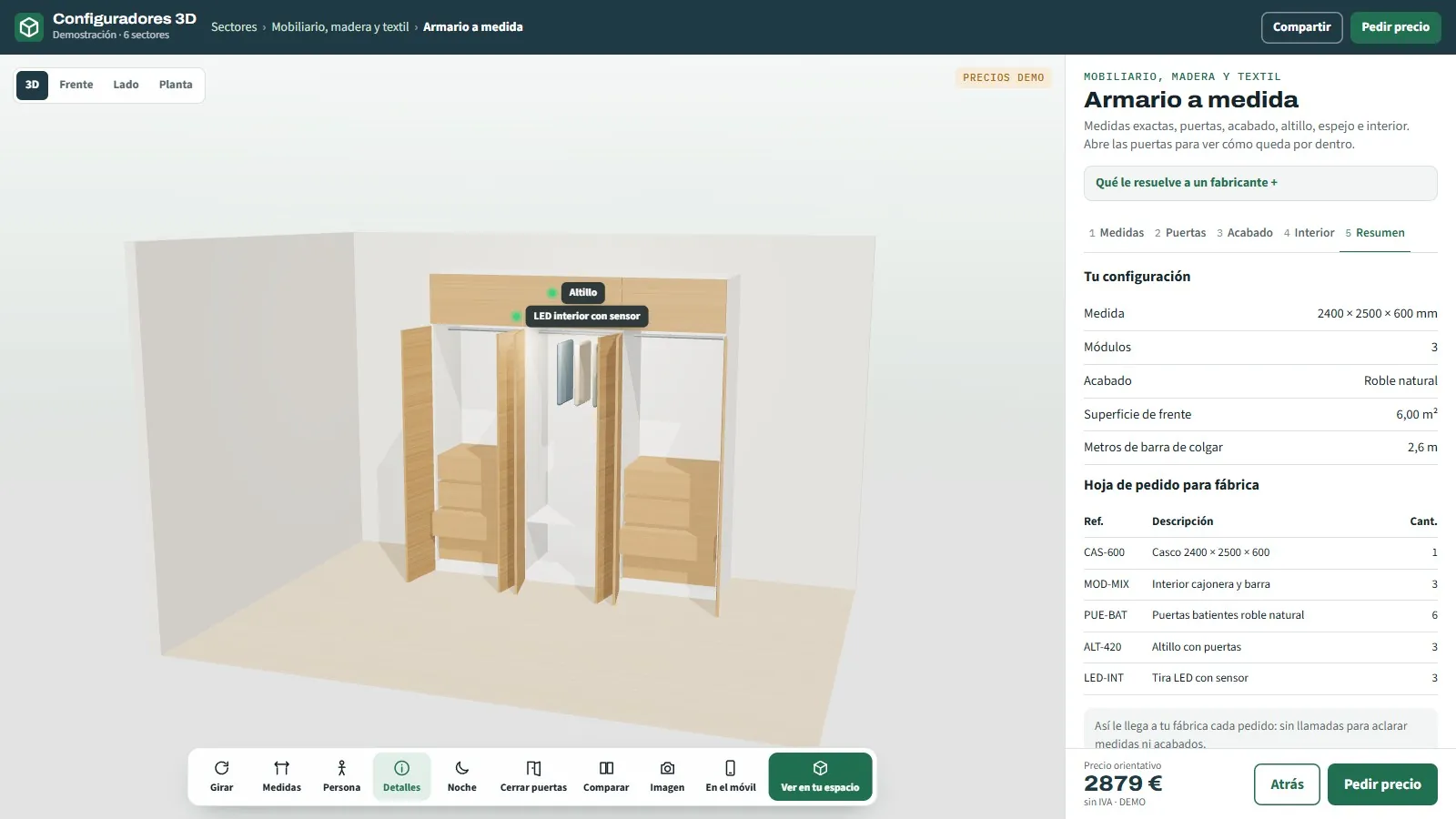Image resolution: width=1456 pixels, height=819 pixels.
Task: Select the 3D view mode
Action: click(32, 85)
